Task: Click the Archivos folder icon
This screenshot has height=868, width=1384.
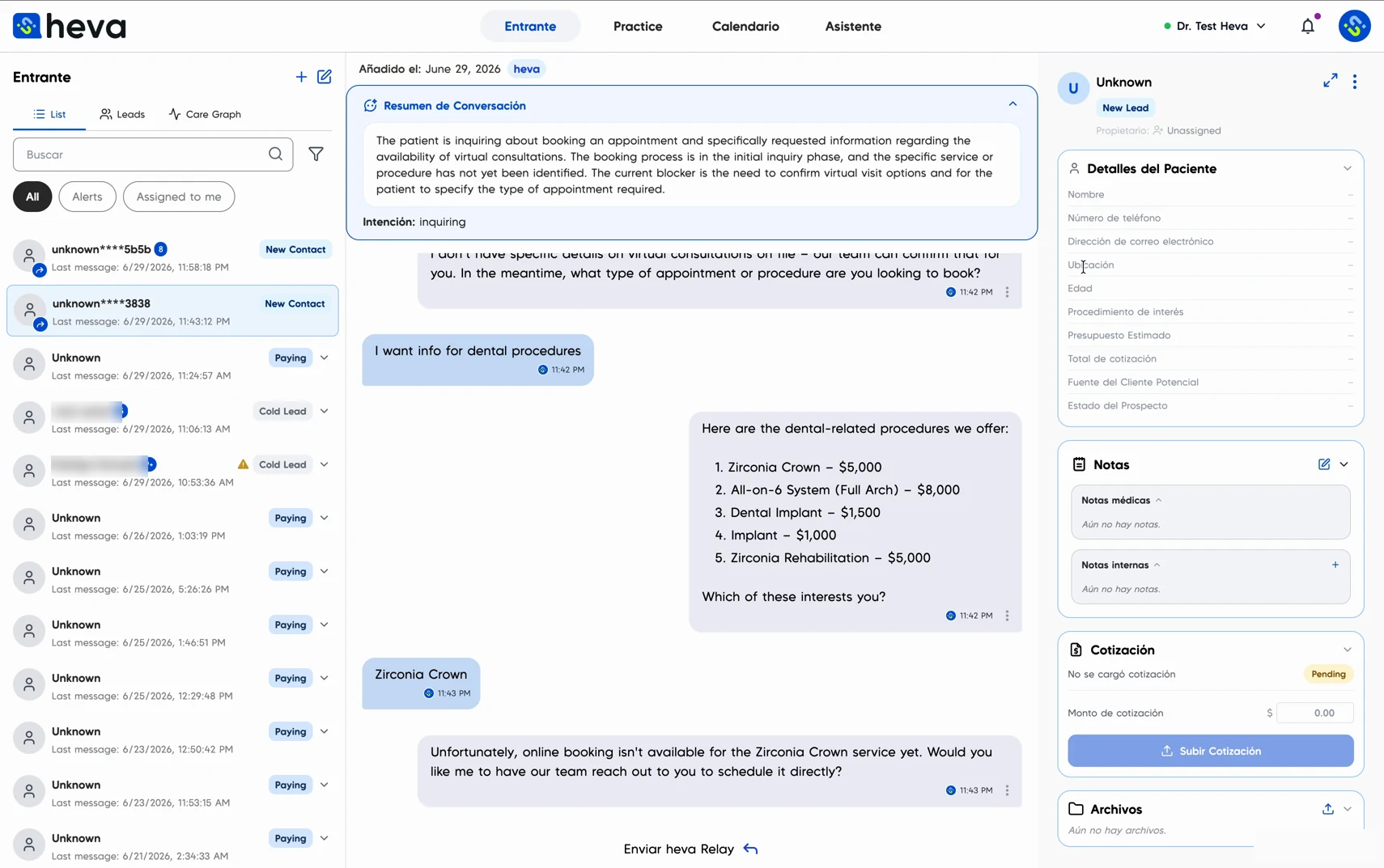Action: 1076,809
